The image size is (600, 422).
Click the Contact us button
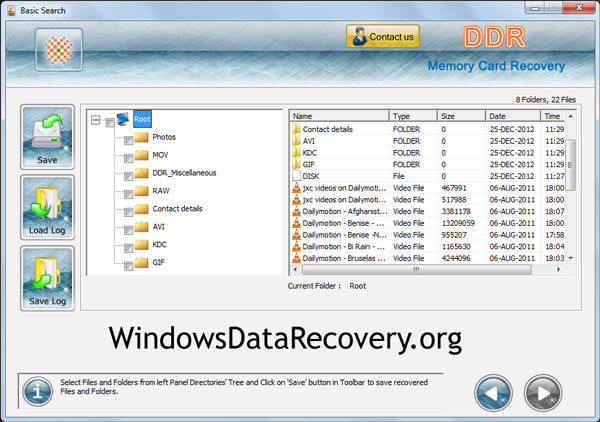pyautogui.click(x=383, y=37)
